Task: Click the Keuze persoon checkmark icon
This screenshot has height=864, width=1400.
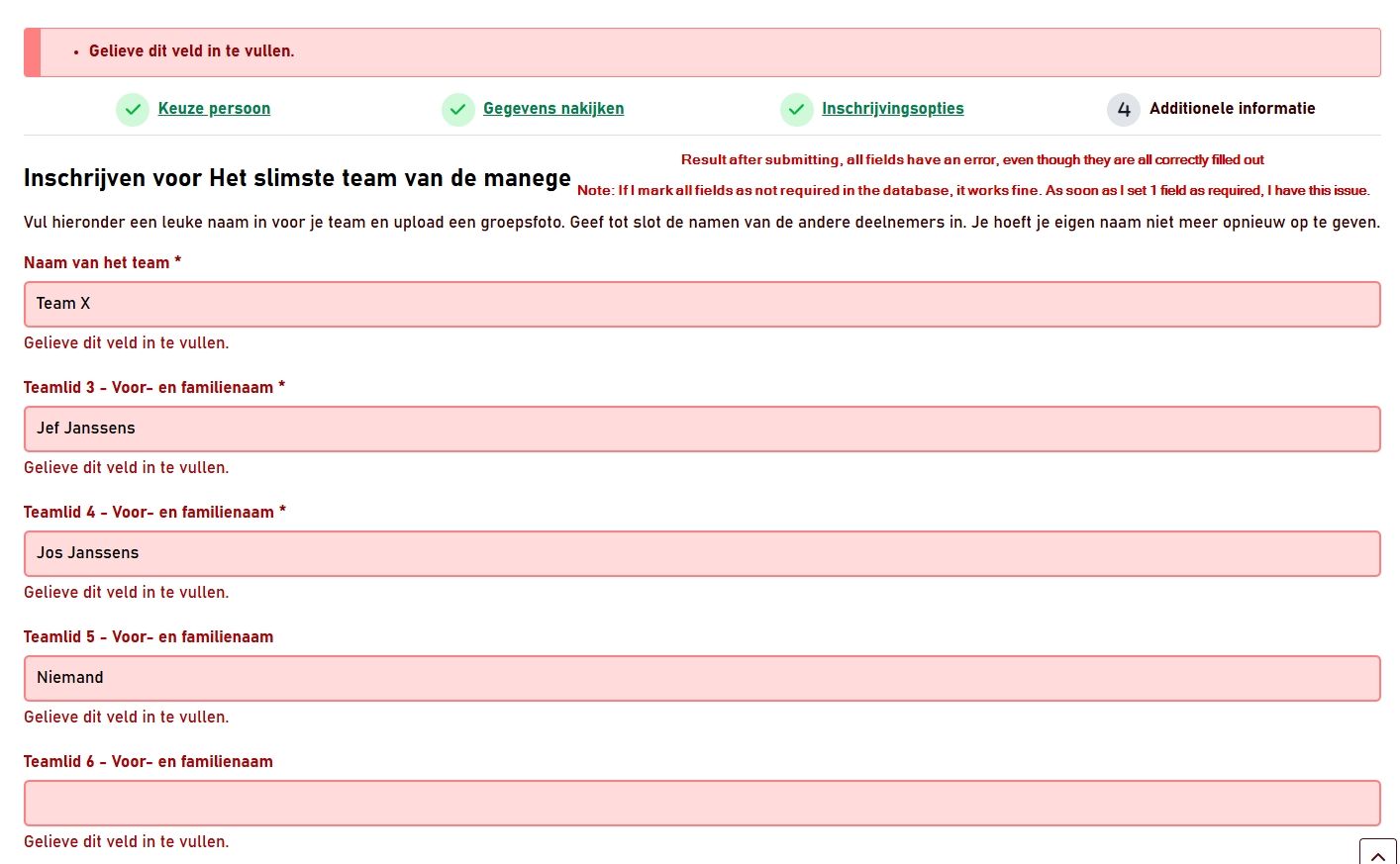Action: pyautogui.click(x=133, y=110)
